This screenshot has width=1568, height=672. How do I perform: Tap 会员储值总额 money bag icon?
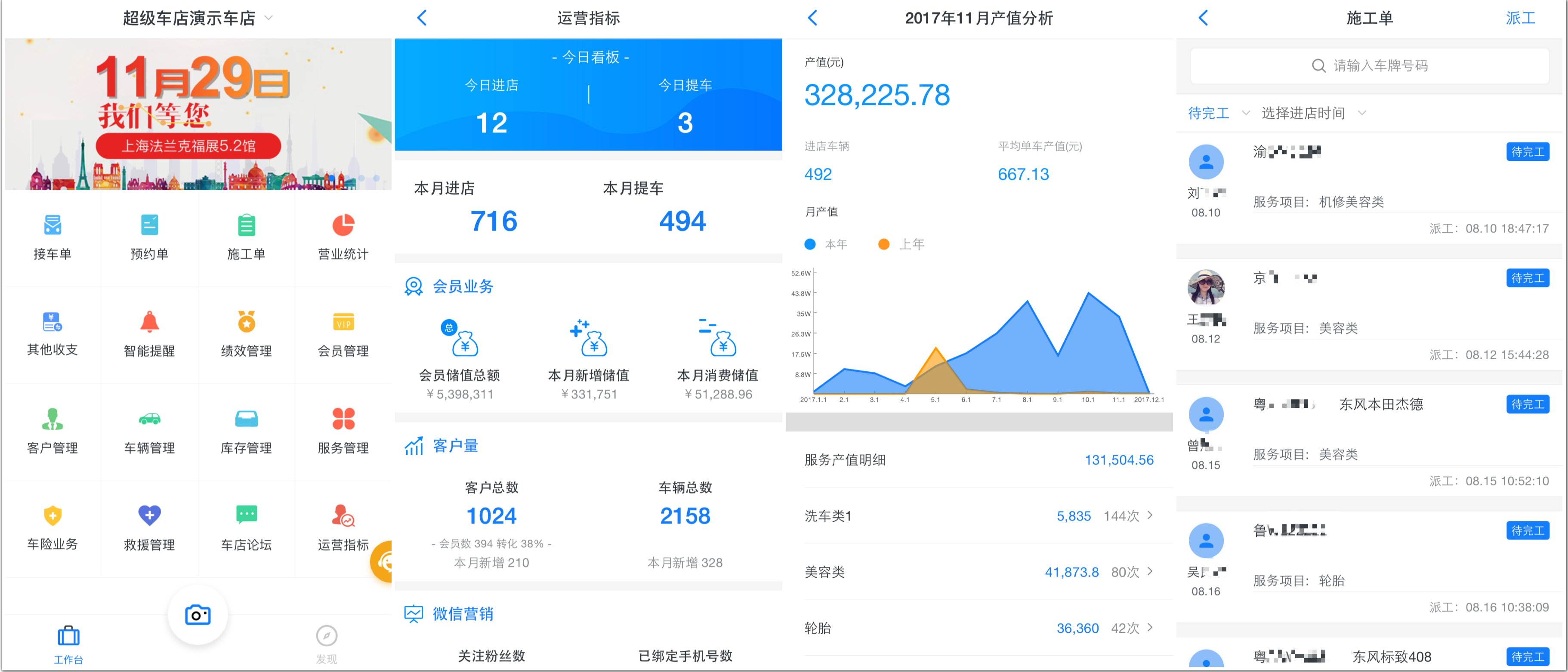pyautogui.click(x=460, y=339)
